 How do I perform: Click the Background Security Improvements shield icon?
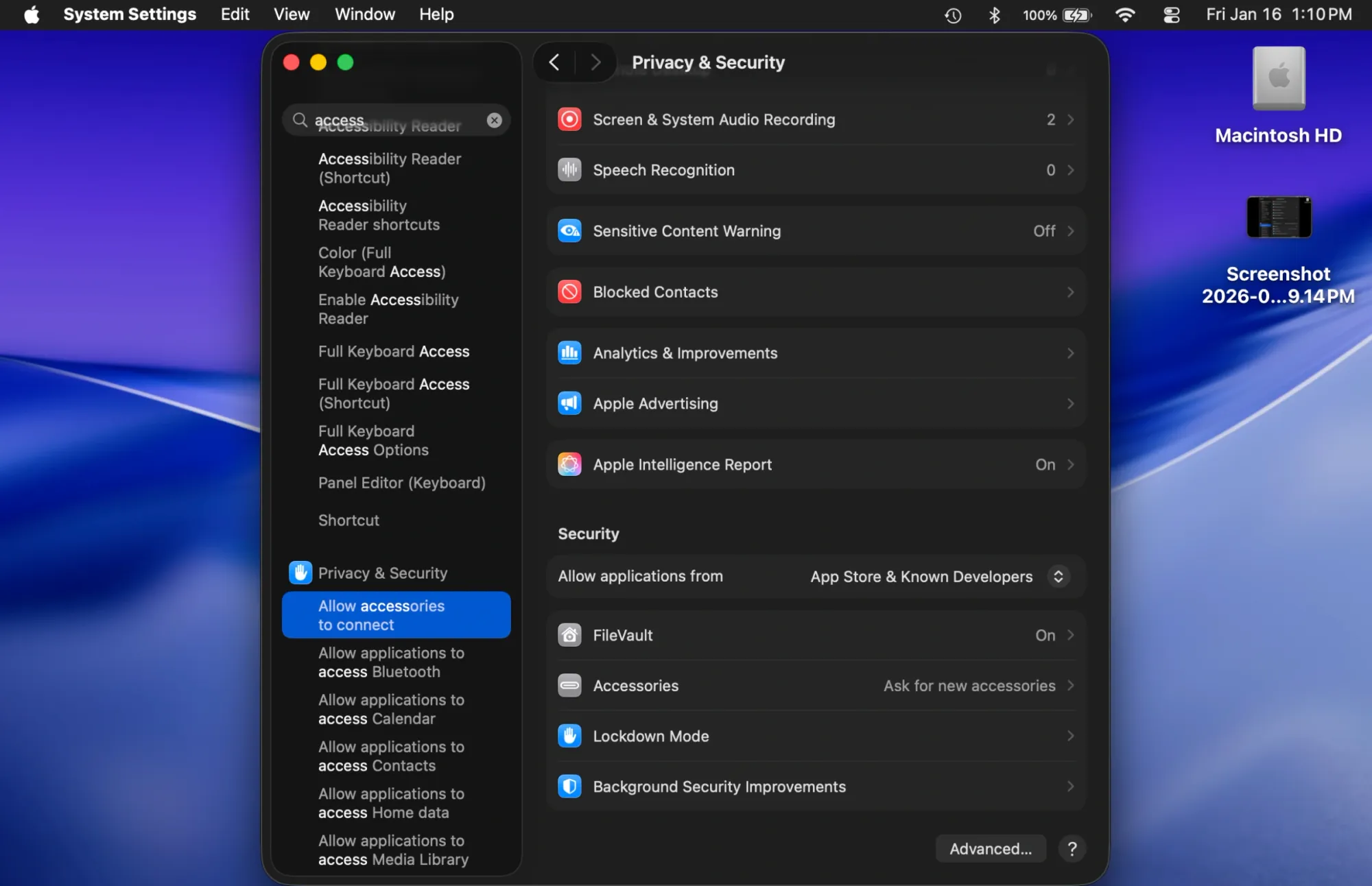[x=569, y=787]
